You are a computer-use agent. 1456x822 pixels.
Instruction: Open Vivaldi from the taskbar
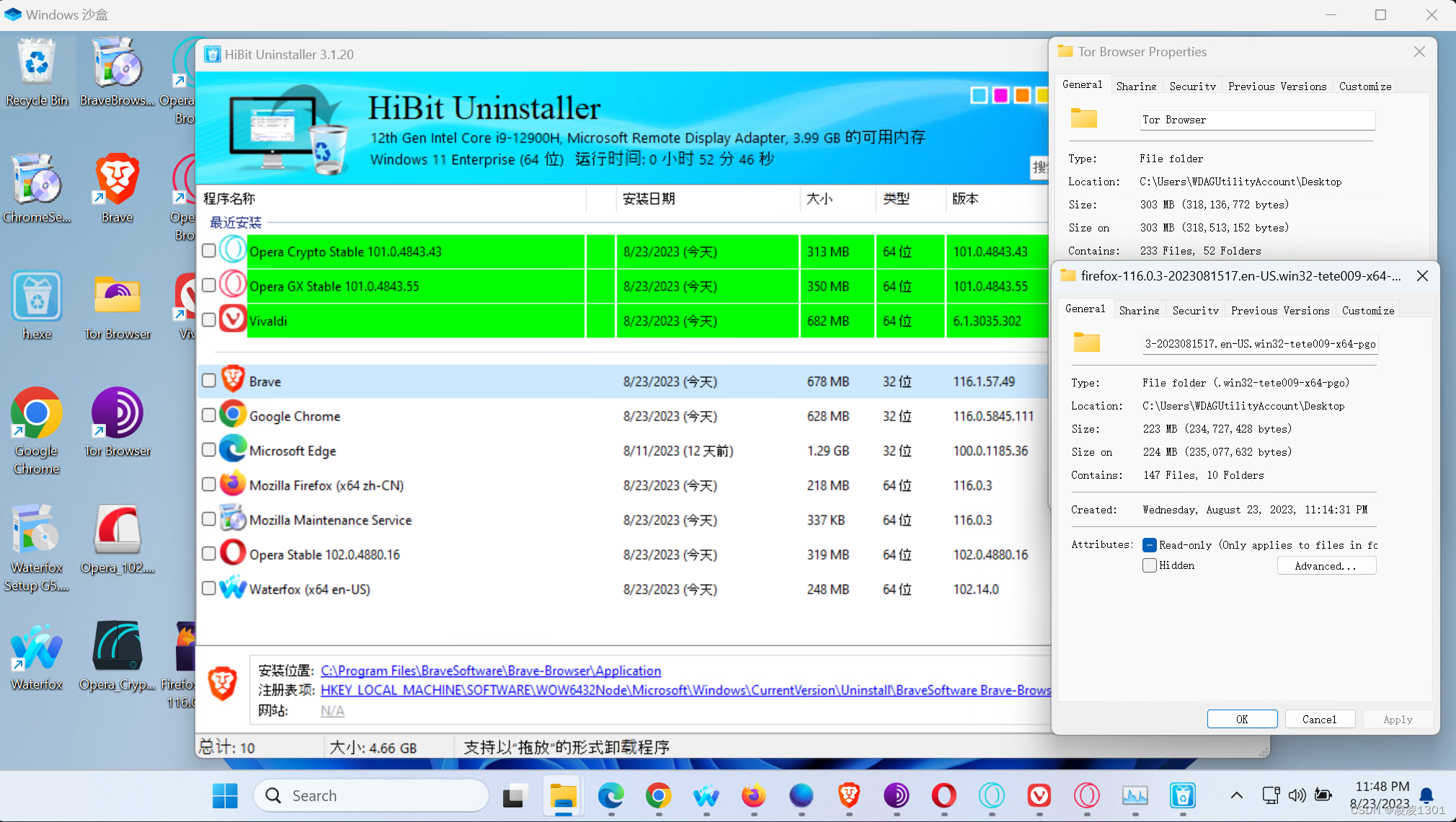point(1039,796)
